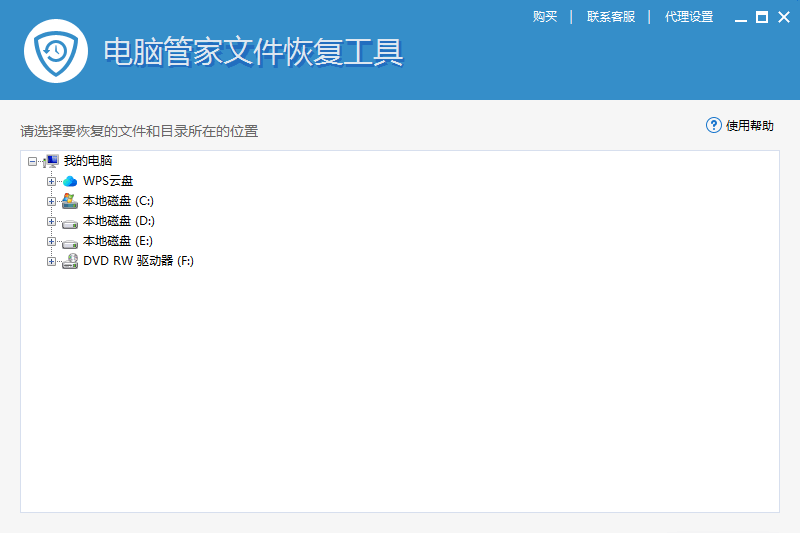
Task: Select 本地磁盘 (D:) label
Action: (119, 220)
